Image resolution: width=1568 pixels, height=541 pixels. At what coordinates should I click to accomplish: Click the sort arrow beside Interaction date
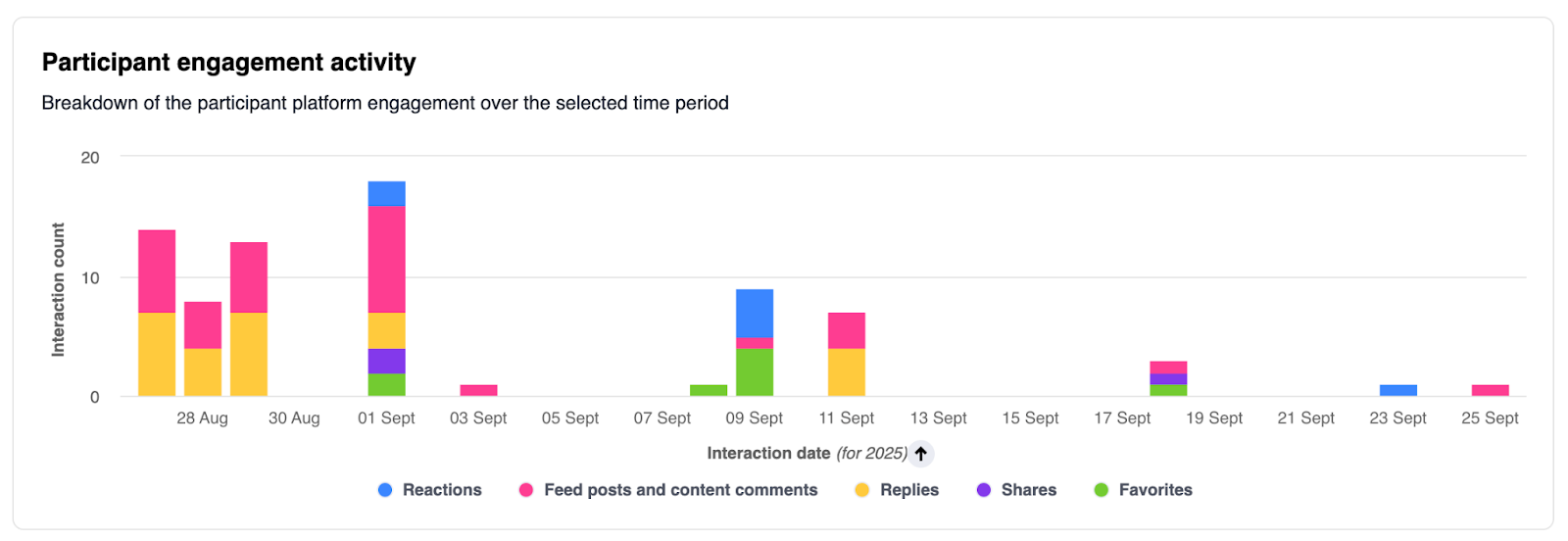[x=920, y=454]
